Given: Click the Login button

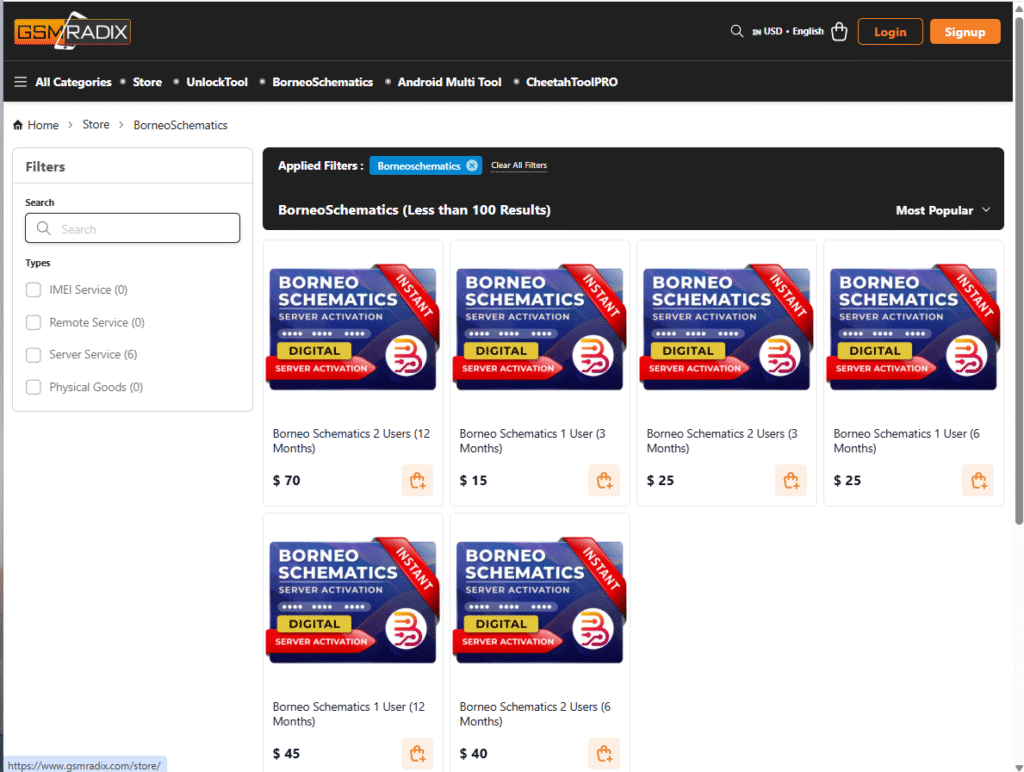Looking at the screenshot, I should pyautogui.click(x=889, y=31).
